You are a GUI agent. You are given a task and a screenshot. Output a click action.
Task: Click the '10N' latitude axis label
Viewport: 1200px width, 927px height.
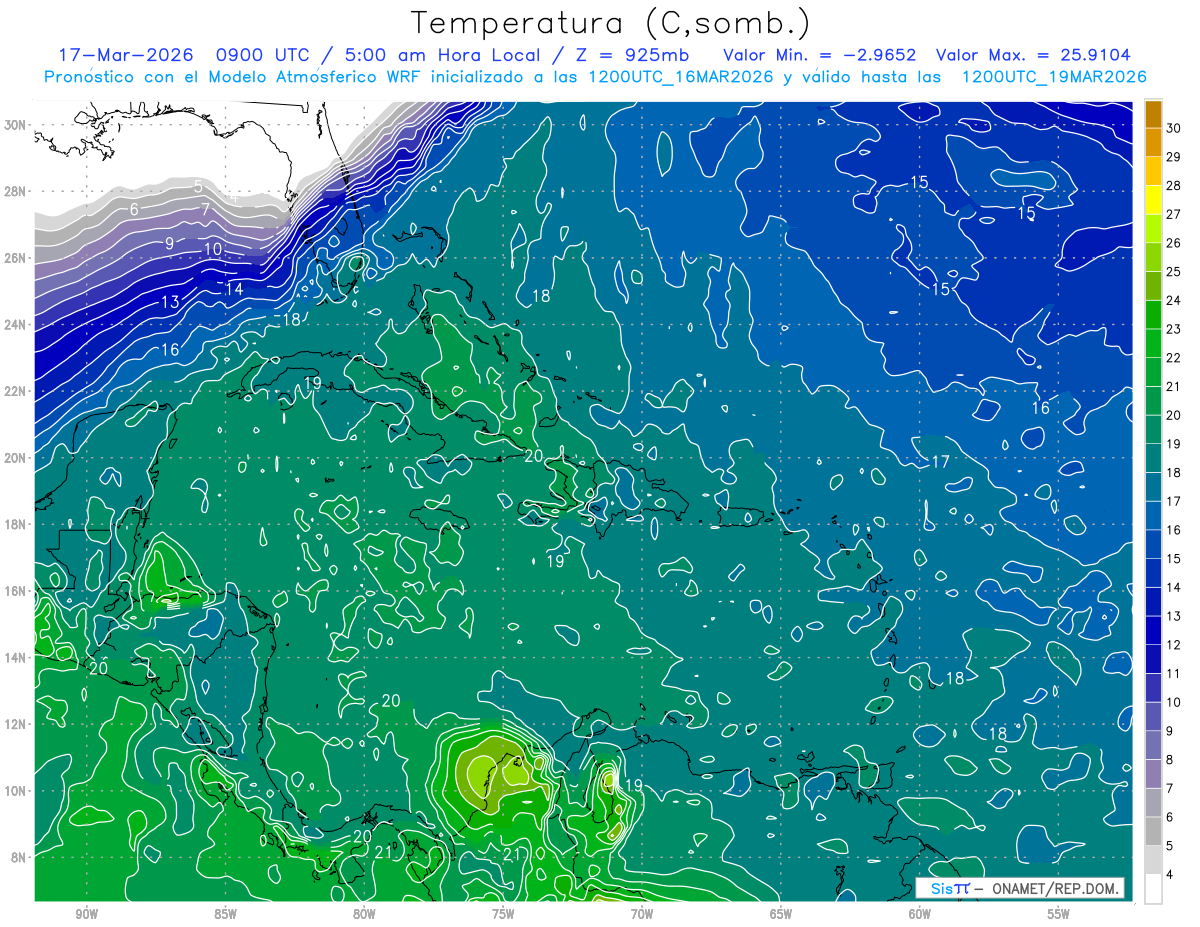[16, 790]
